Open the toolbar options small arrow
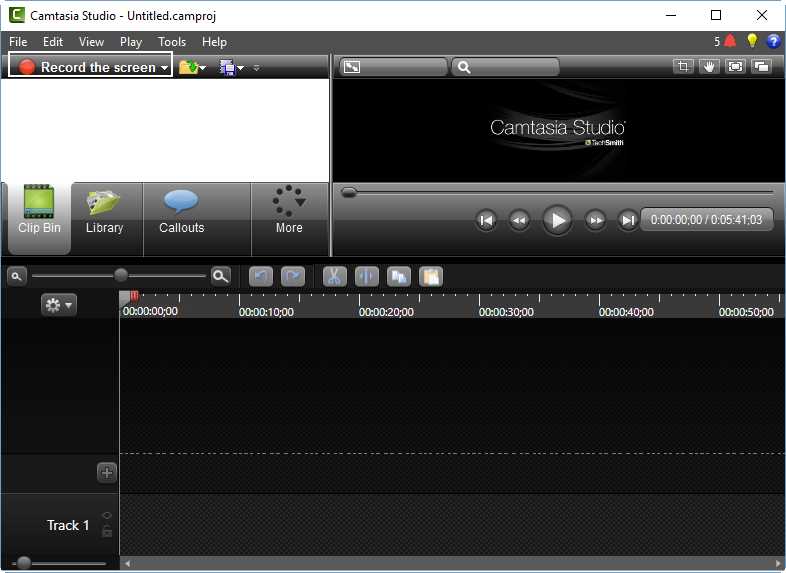 tap(257, 68)
